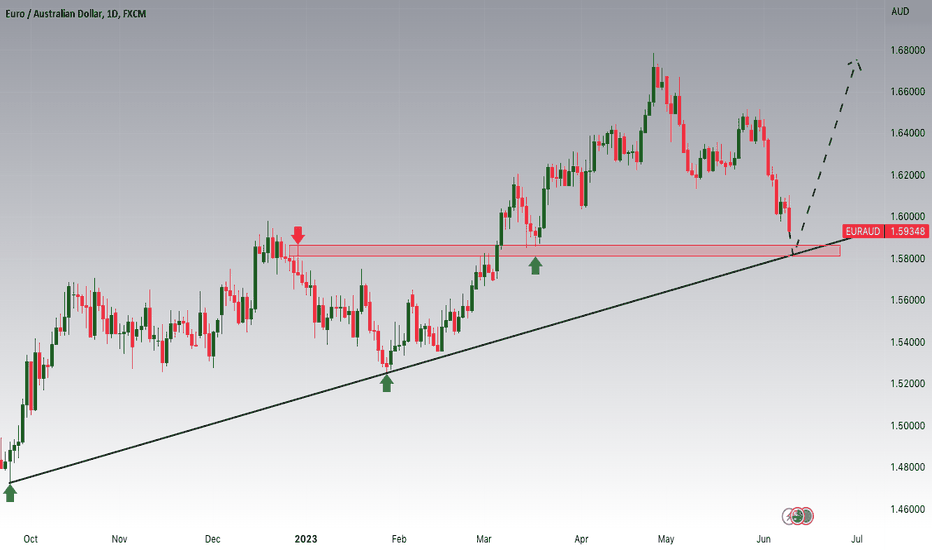Click the May label on the time axis
This screenshot has width=932, height=550.
coord(666,539)
